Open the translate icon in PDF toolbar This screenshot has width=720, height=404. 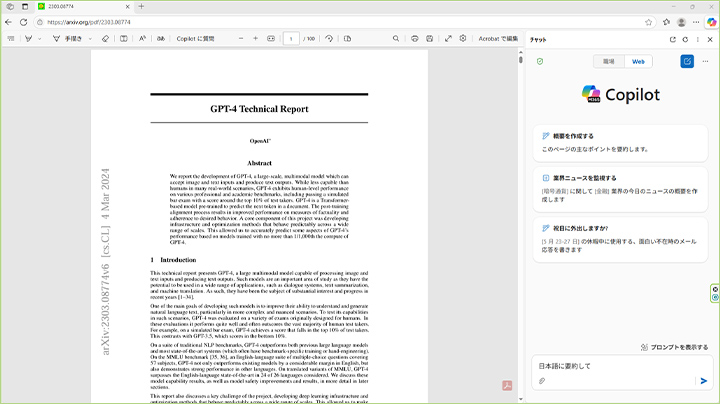coord(161,39)
